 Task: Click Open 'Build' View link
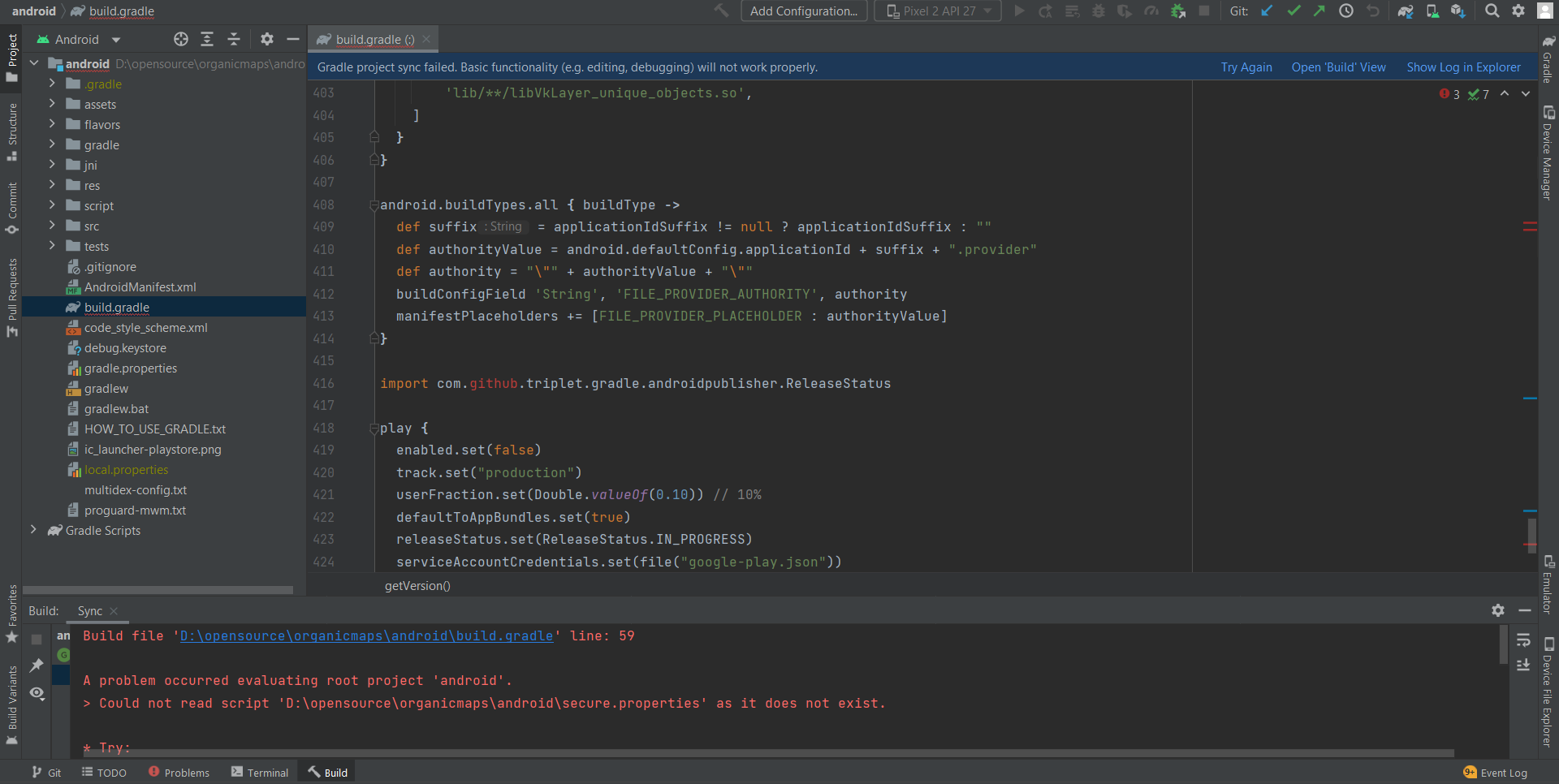[1338, 67]
